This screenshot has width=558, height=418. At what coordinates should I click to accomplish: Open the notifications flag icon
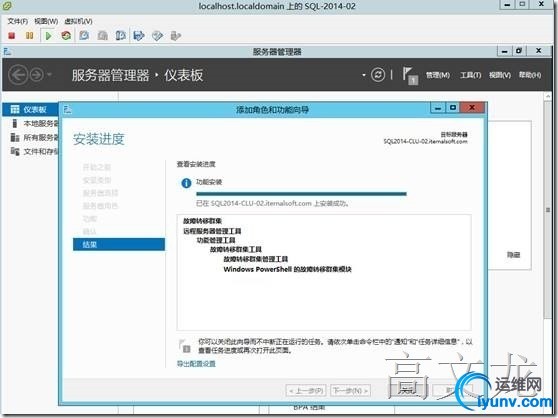410,76
